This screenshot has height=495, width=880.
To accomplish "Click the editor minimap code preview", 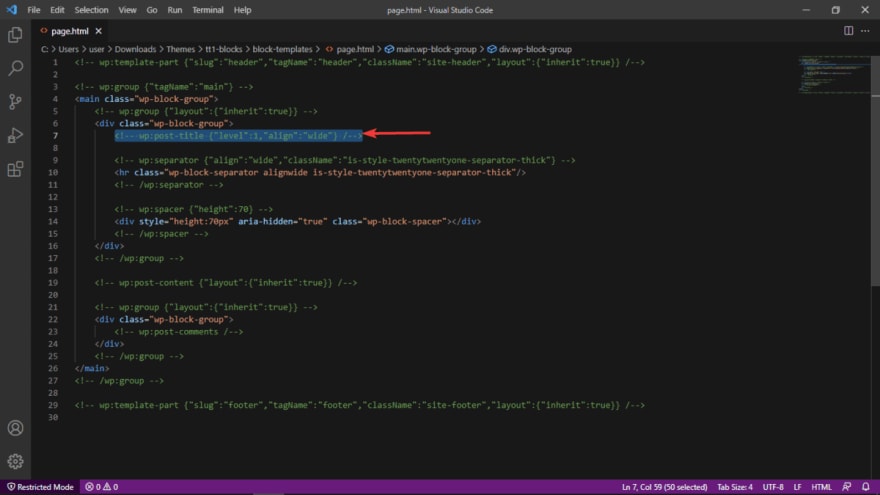I will pyautogui.click(x=834, y=74).
